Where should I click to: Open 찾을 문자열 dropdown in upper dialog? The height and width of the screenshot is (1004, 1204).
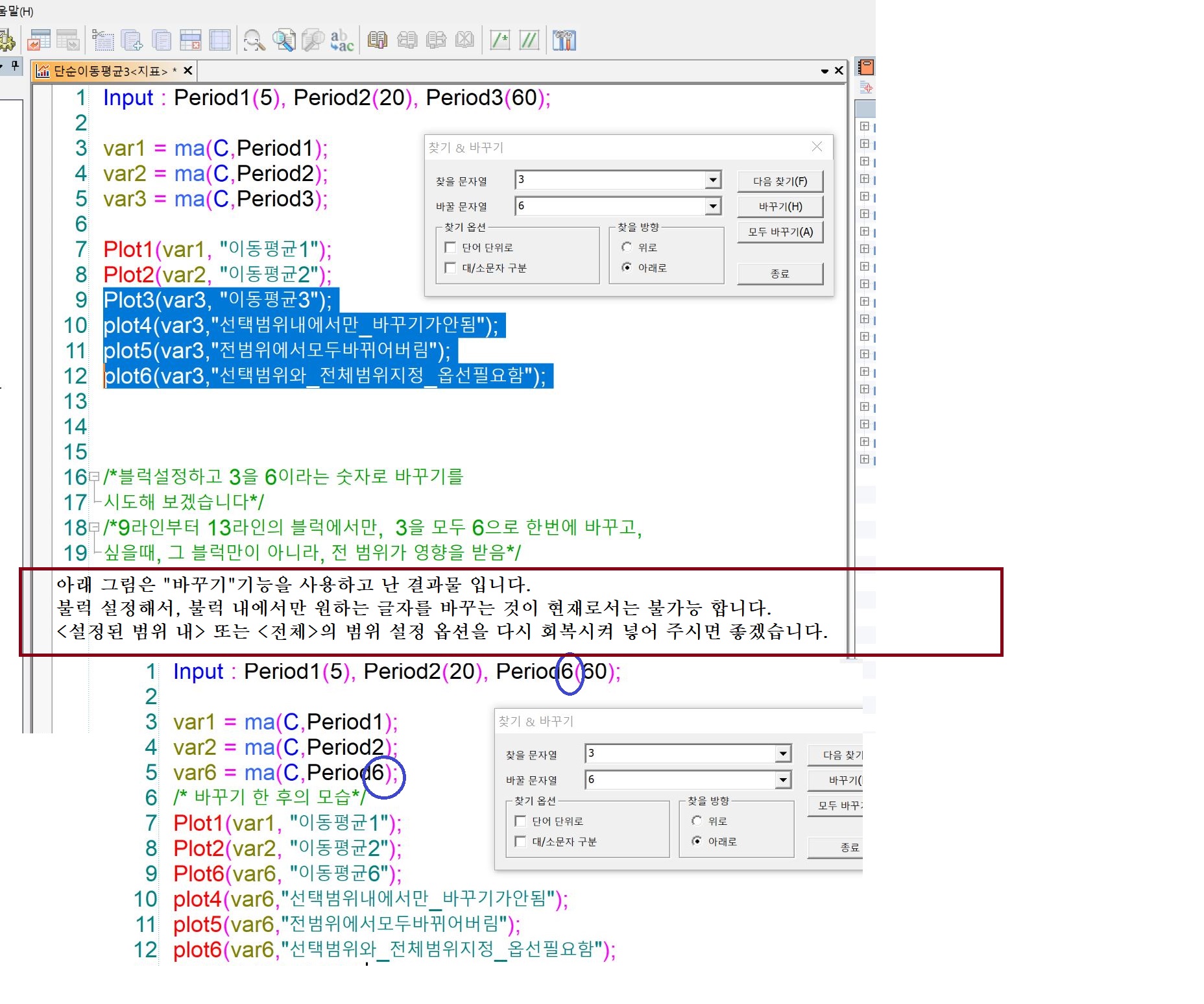coord(712,180)
